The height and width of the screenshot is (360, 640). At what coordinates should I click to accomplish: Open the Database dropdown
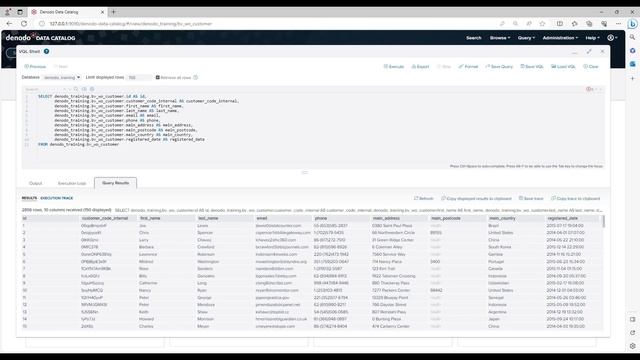62,78
